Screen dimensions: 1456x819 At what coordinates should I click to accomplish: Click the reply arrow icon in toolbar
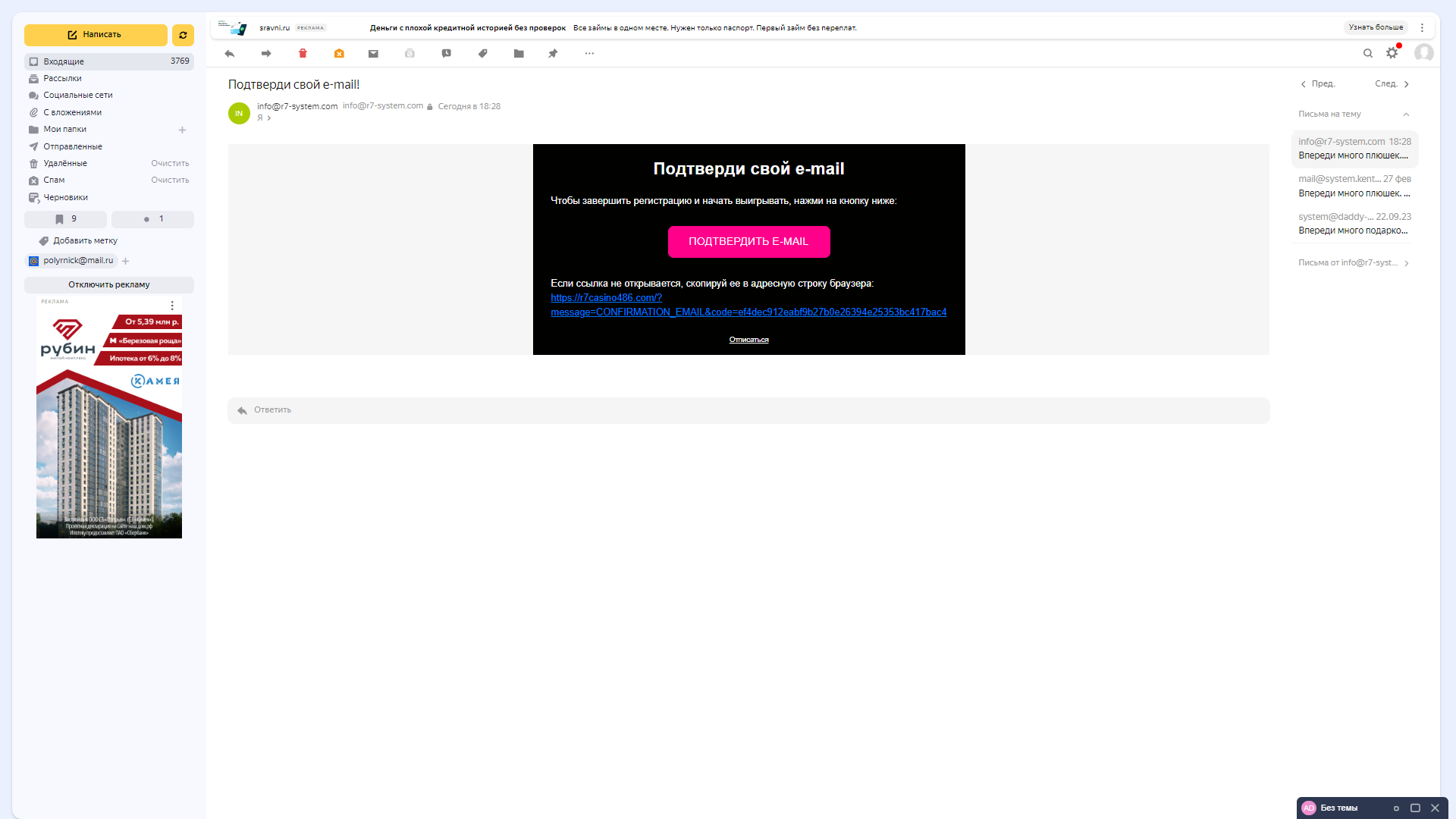[x=230, y=54]
